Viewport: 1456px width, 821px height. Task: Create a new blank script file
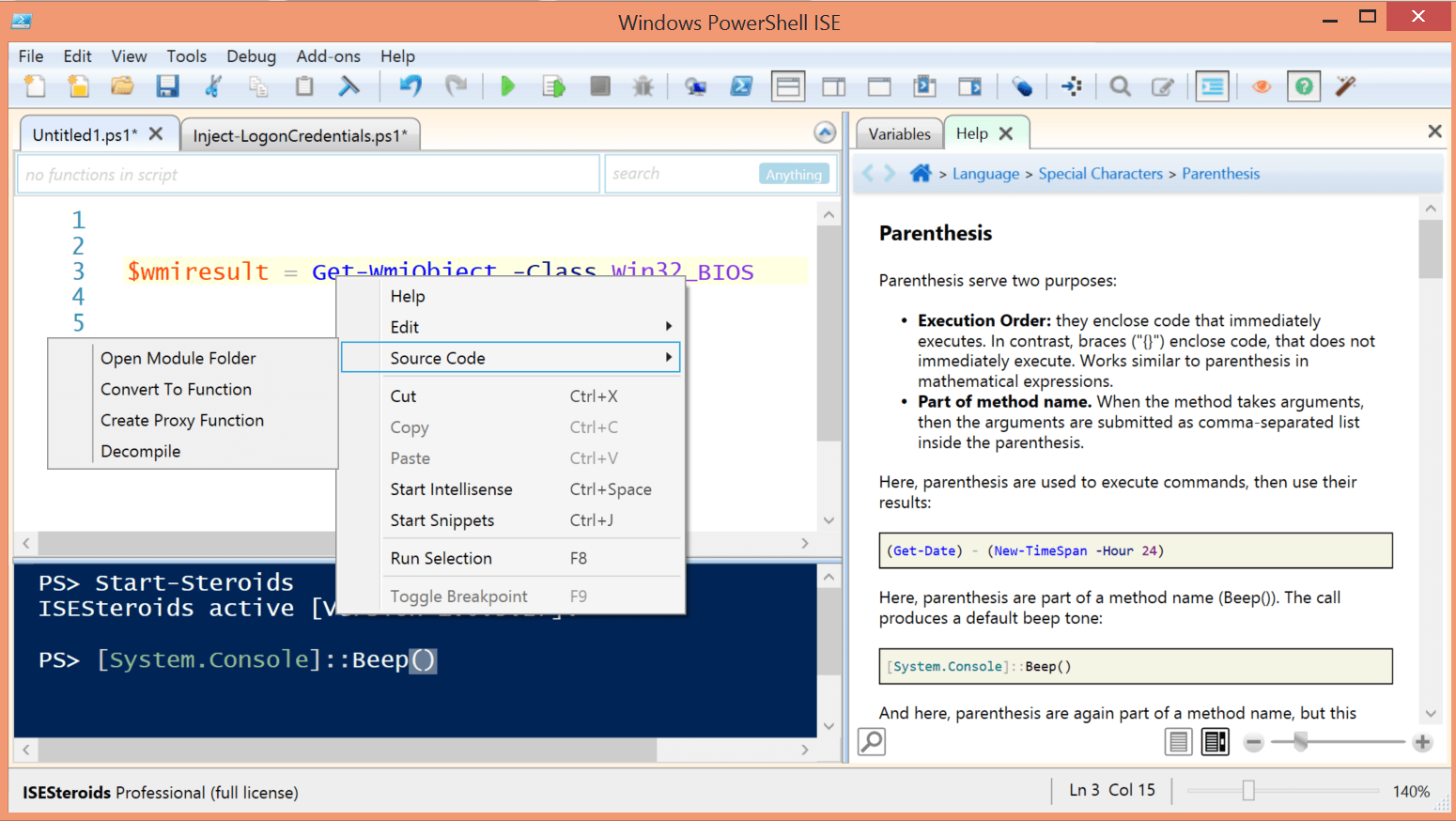[x=35, y=86]
